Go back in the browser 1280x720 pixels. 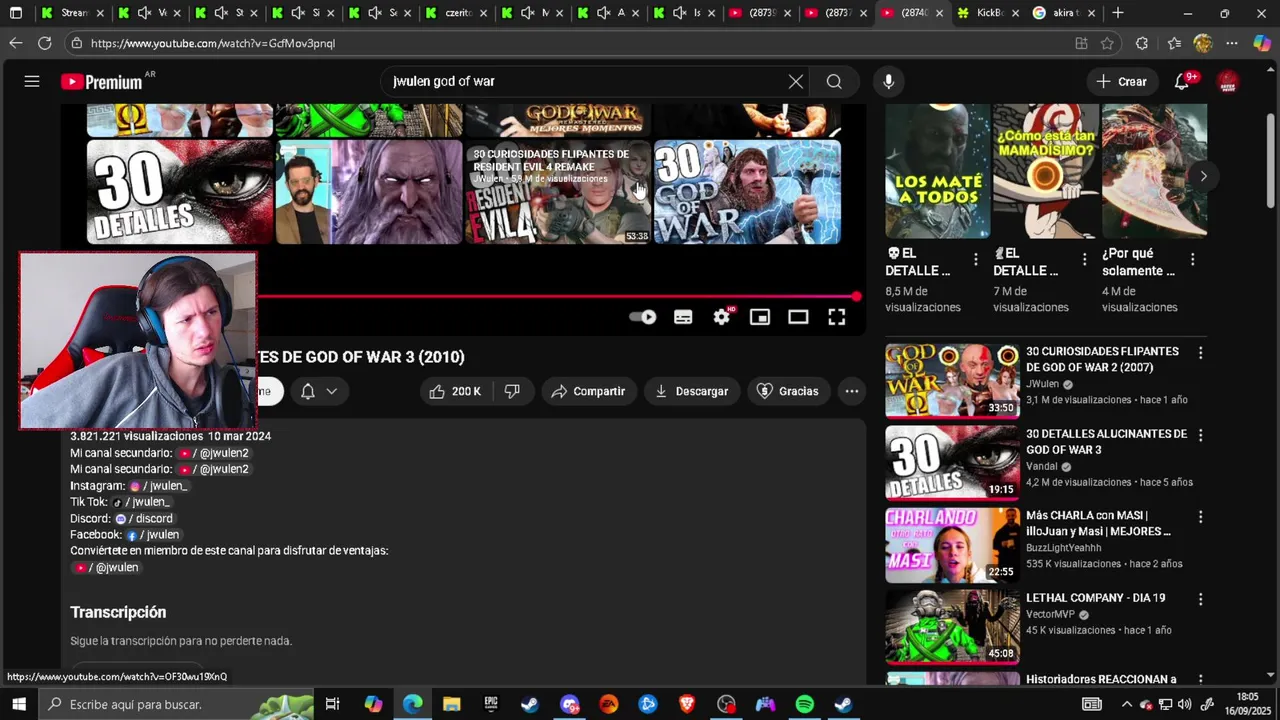(15, 43)
